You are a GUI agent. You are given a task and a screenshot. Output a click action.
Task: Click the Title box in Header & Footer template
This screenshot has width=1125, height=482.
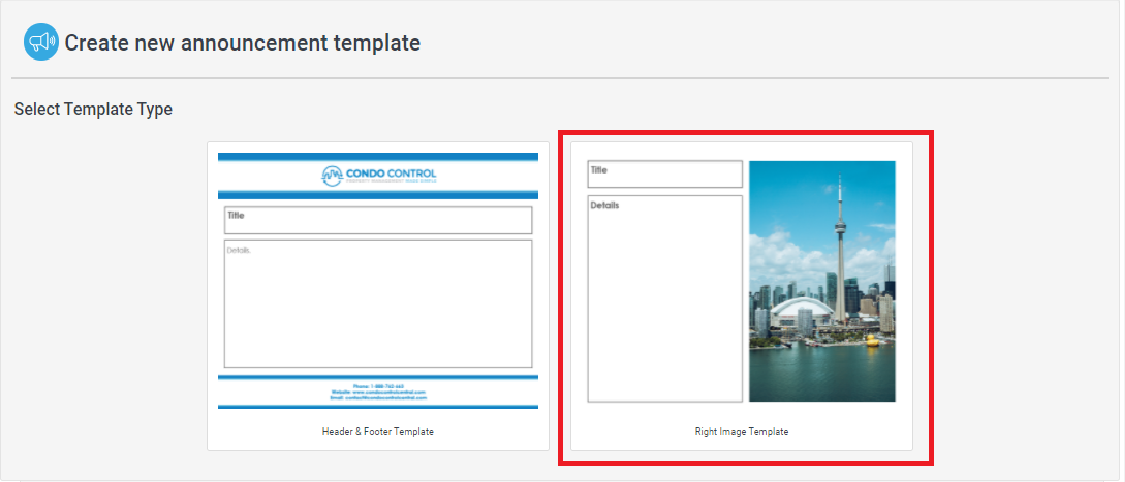[378, 220]
